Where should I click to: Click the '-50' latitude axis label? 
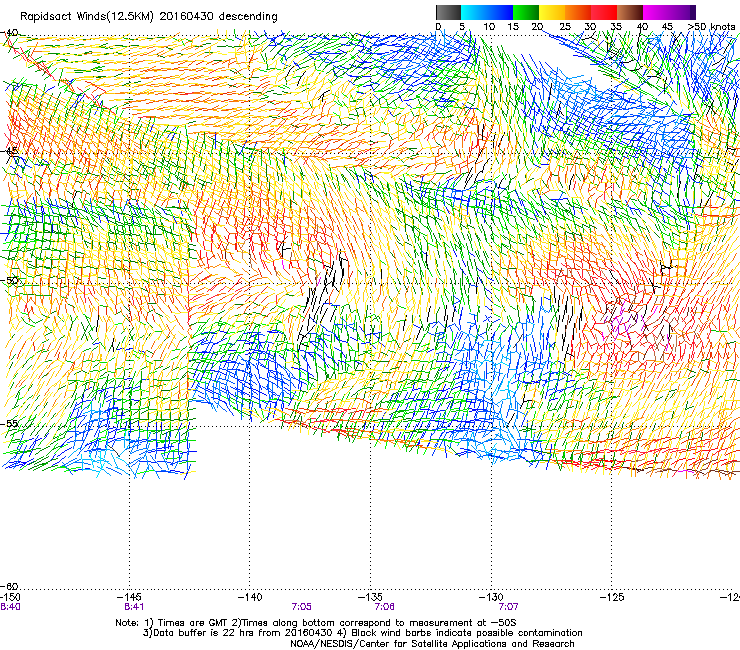click(9, 280)
